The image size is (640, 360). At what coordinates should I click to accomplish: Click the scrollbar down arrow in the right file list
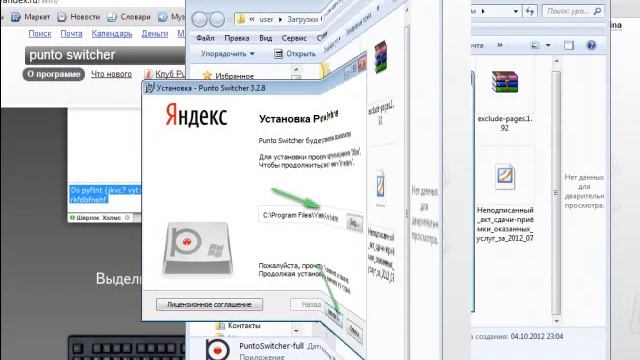point(556,321)
